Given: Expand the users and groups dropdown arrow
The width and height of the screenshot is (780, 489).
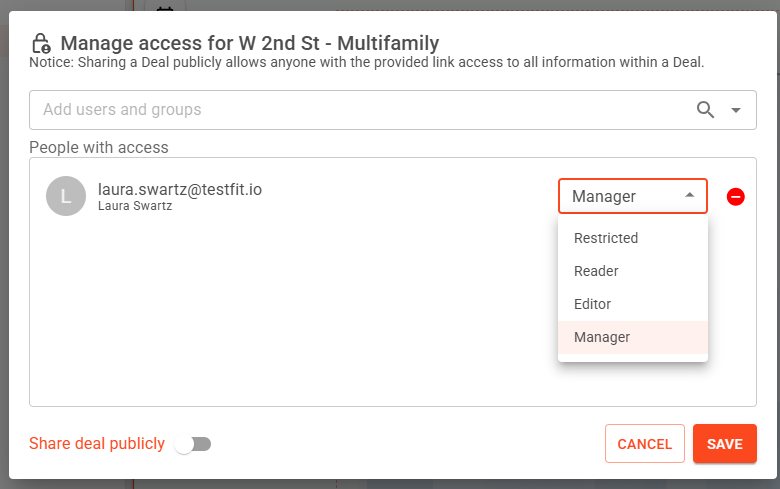Looking at the screenshot, I should [x=737, y=110].
